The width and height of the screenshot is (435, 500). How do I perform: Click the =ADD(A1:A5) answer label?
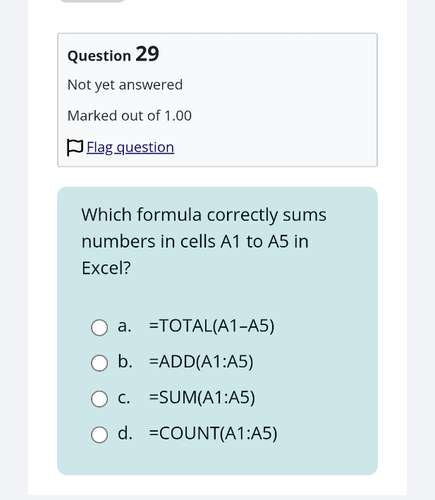click(x=201, y=362)
